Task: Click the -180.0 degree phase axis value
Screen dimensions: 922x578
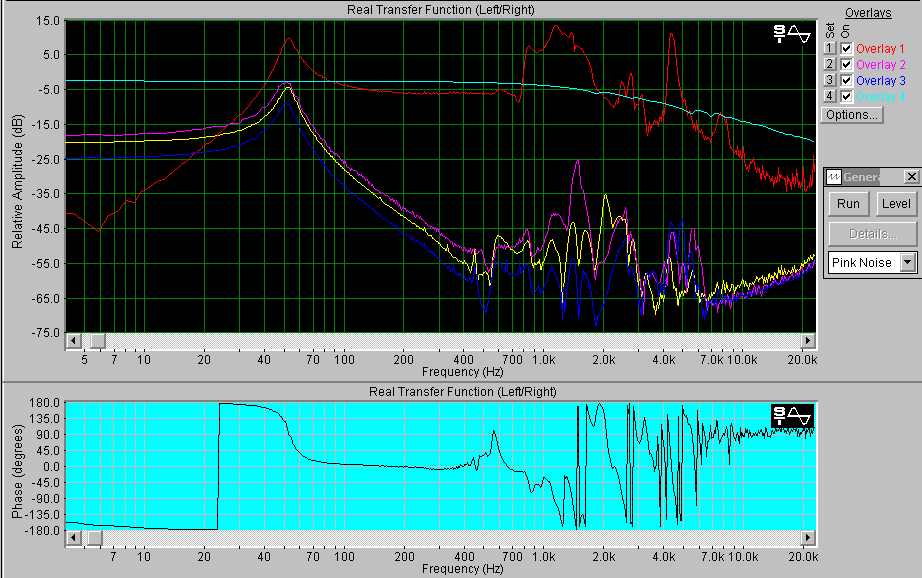Action: 42,530
